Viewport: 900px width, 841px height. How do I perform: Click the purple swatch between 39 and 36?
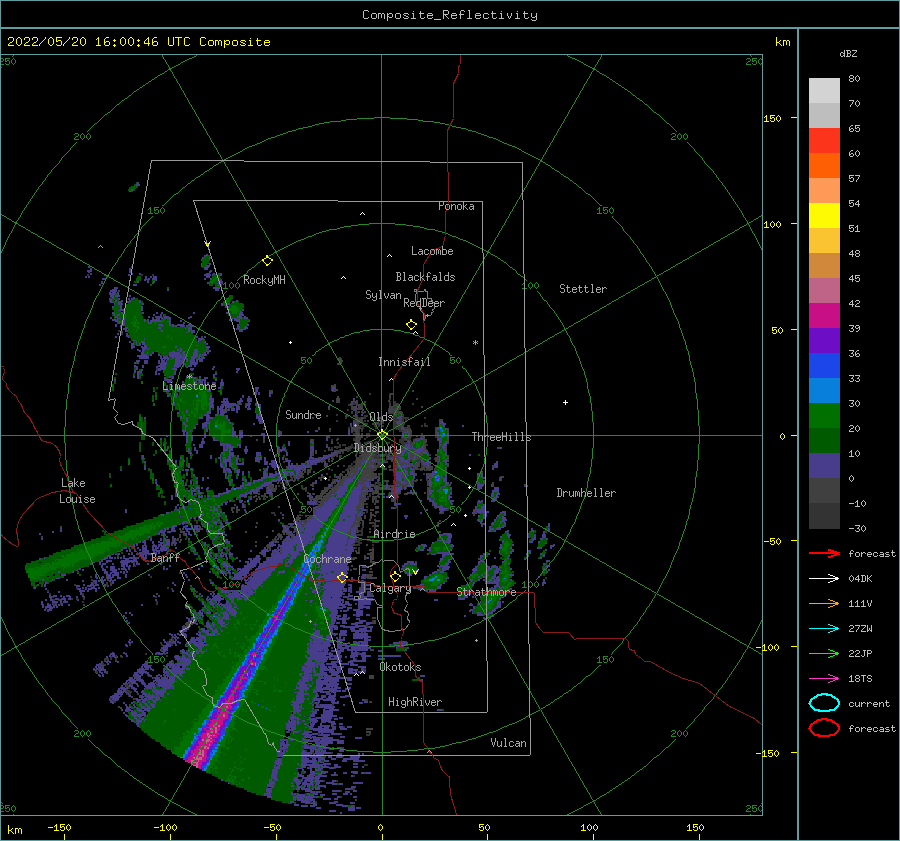824,340
